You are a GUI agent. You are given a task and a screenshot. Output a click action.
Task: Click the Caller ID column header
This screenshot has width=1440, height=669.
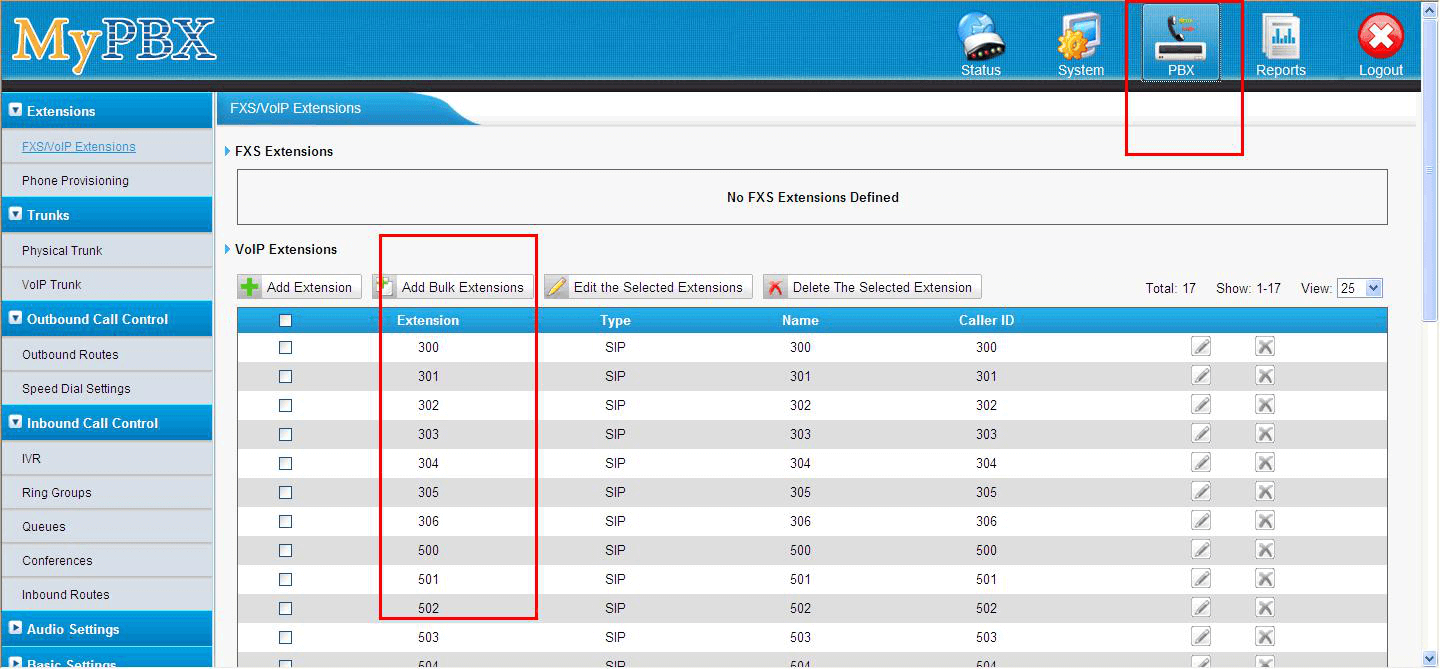(986, 321)
